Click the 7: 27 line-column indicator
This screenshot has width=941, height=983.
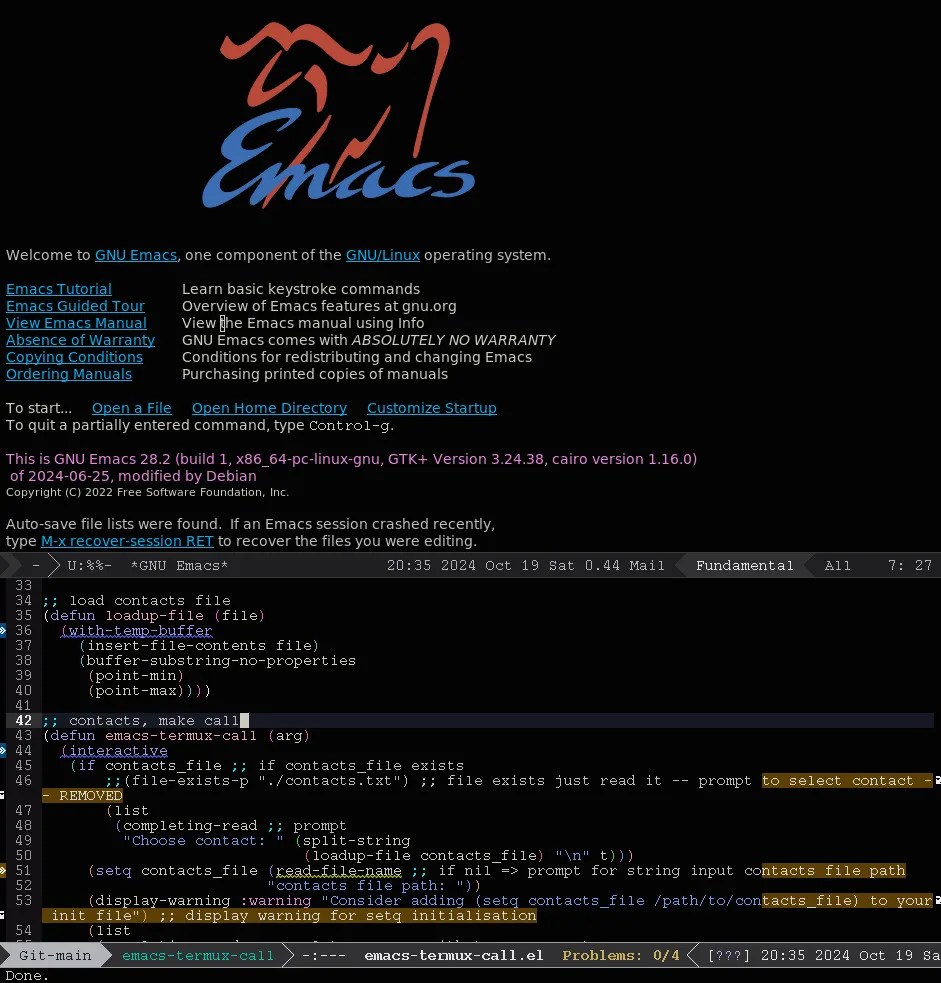910,565
